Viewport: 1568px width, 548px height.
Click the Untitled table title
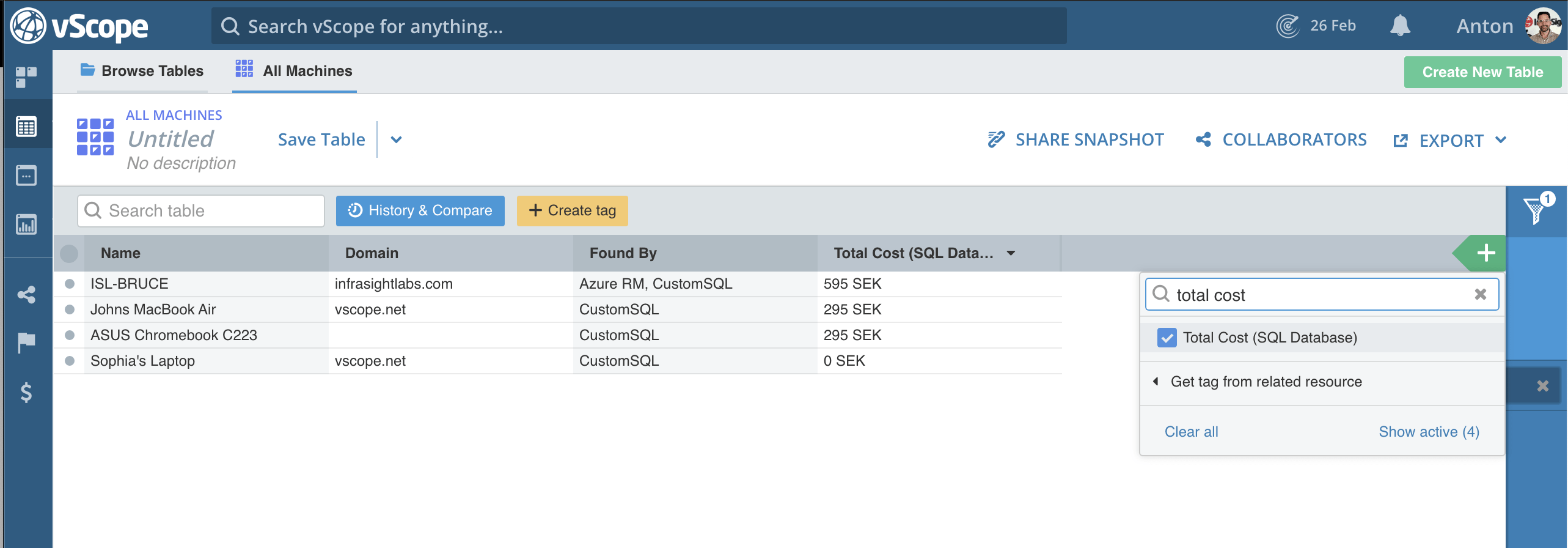[x=170, y=139]
